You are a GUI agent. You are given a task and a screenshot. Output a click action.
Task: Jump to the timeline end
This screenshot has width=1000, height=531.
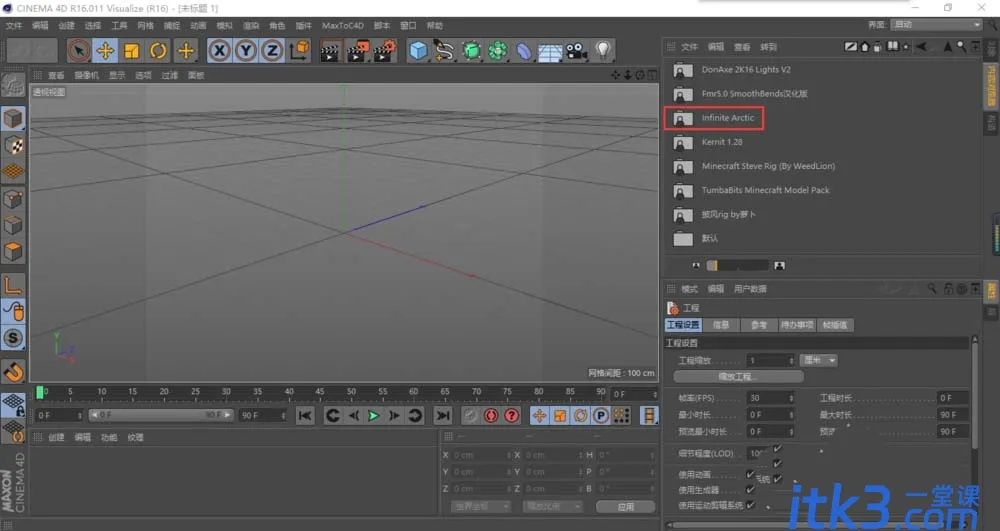tap(443, 416)
